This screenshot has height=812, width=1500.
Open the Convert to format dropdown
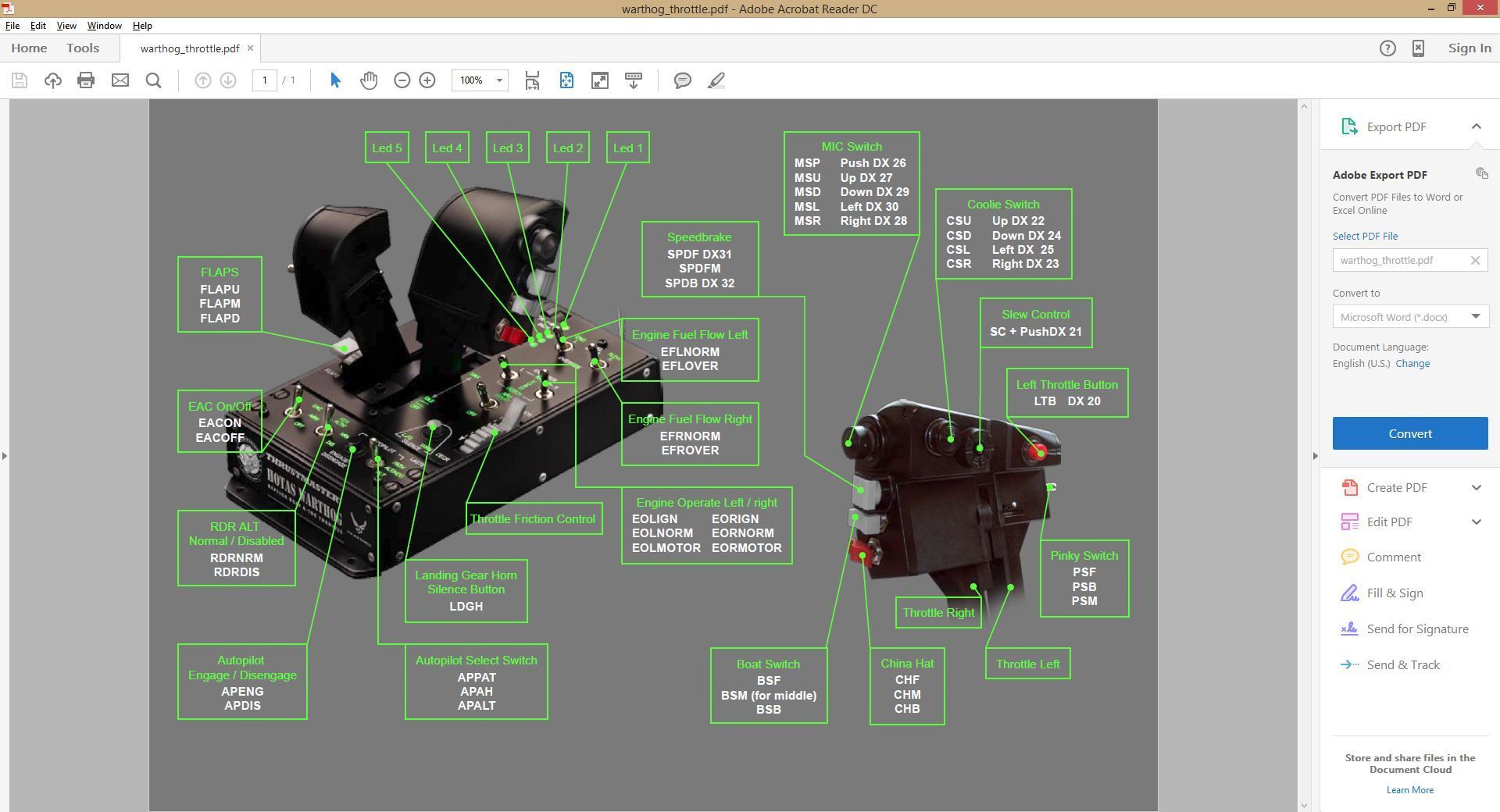coord(1475,316)
